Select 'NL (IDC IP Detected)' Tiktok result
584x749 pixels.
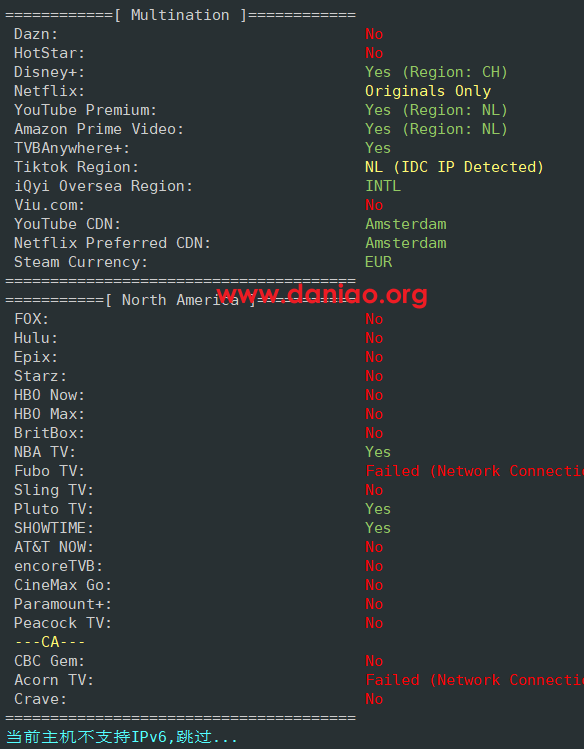[x=454, y=167]
